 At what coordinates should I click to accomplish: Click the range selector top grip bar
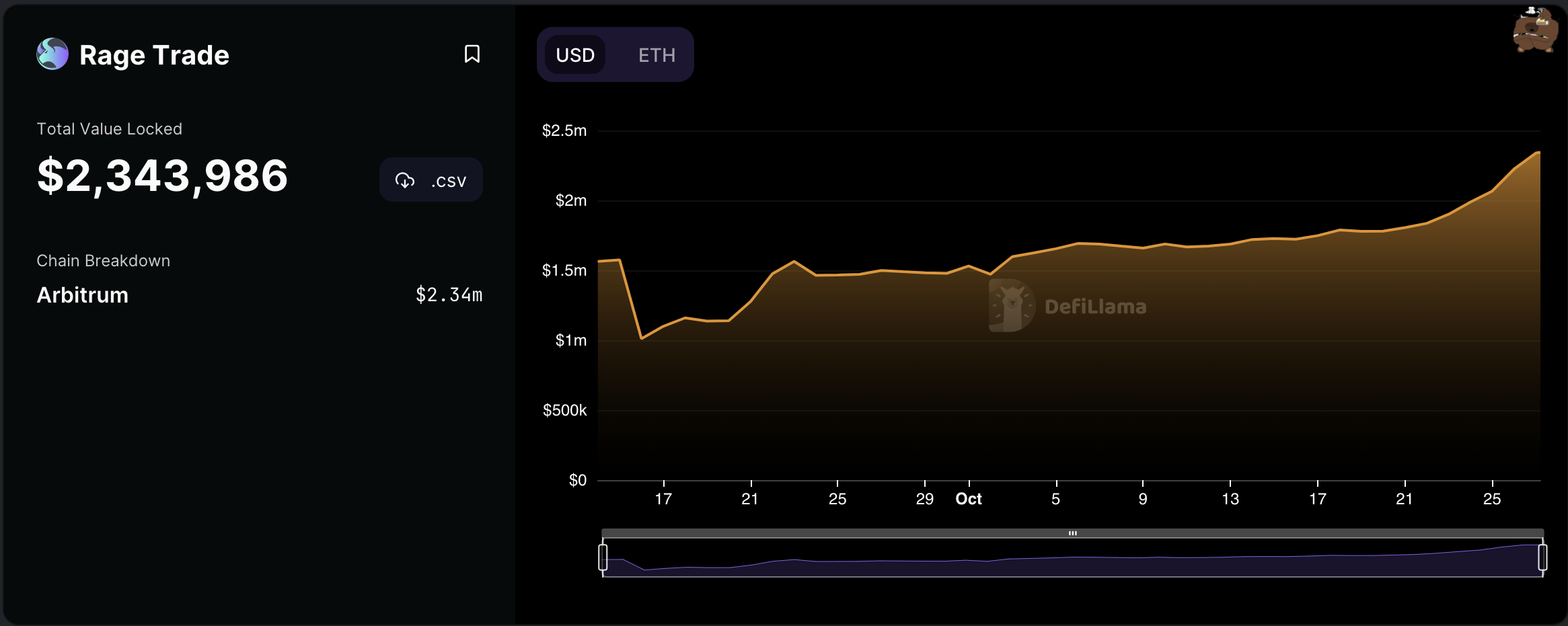point(1072,533)
